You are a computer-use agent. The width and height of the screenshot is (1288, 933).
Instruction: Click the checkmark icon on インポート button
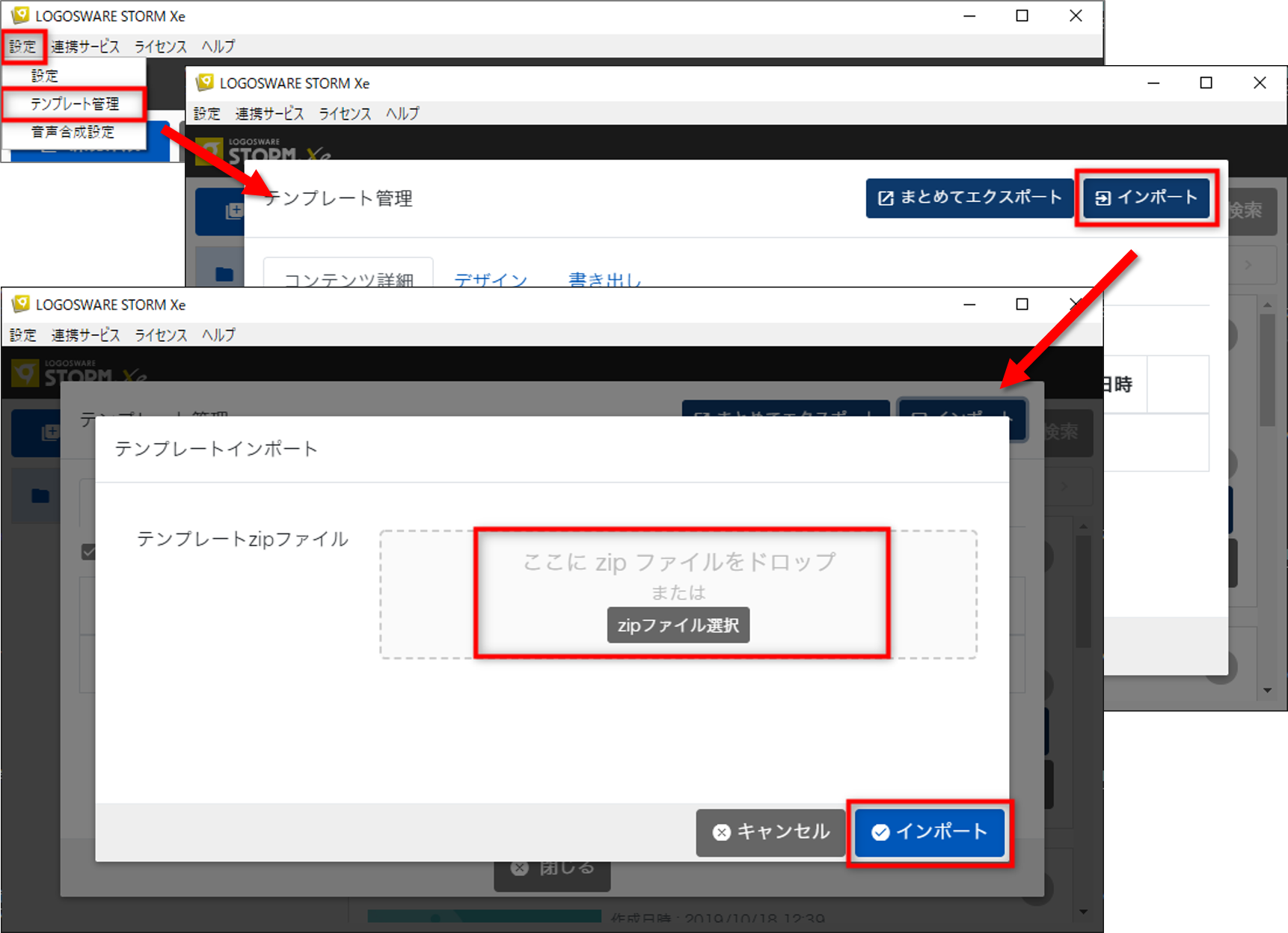(880, 833)
